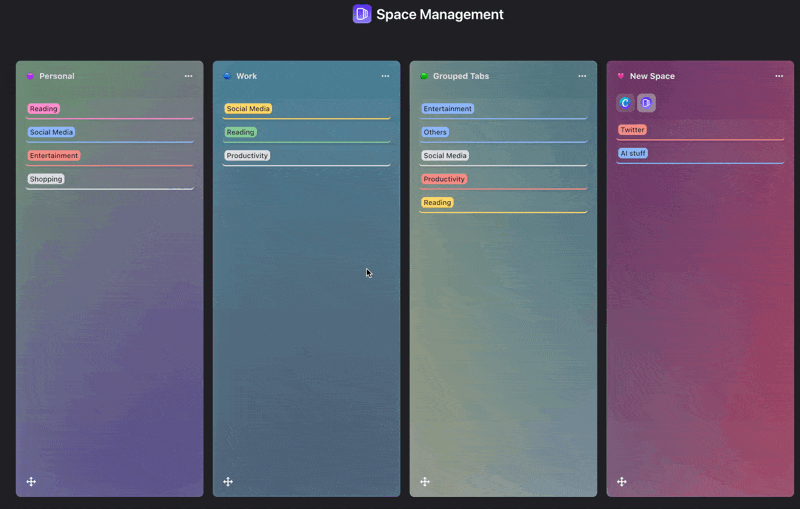Select the Reading group in Personal space
This screenshot has width=800, height=509.
pyautogui.click(x=43, y=109)
